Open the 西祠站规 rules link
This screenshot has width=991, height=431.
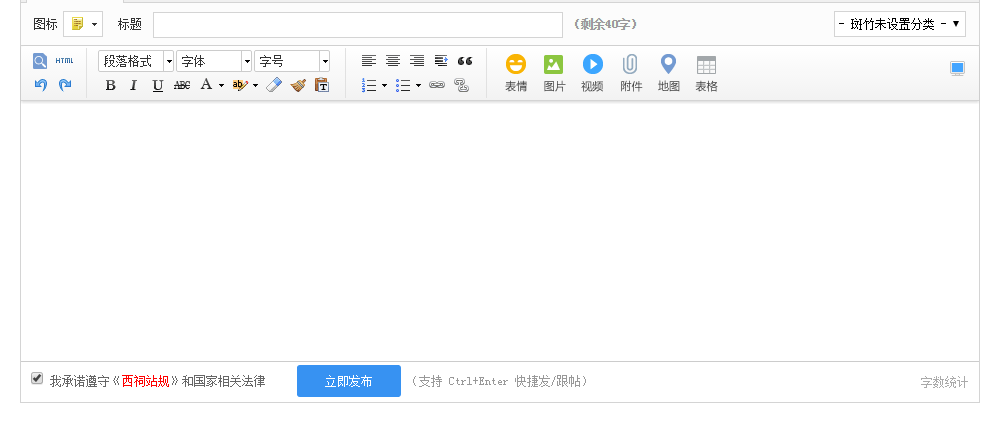click(145, 381)
